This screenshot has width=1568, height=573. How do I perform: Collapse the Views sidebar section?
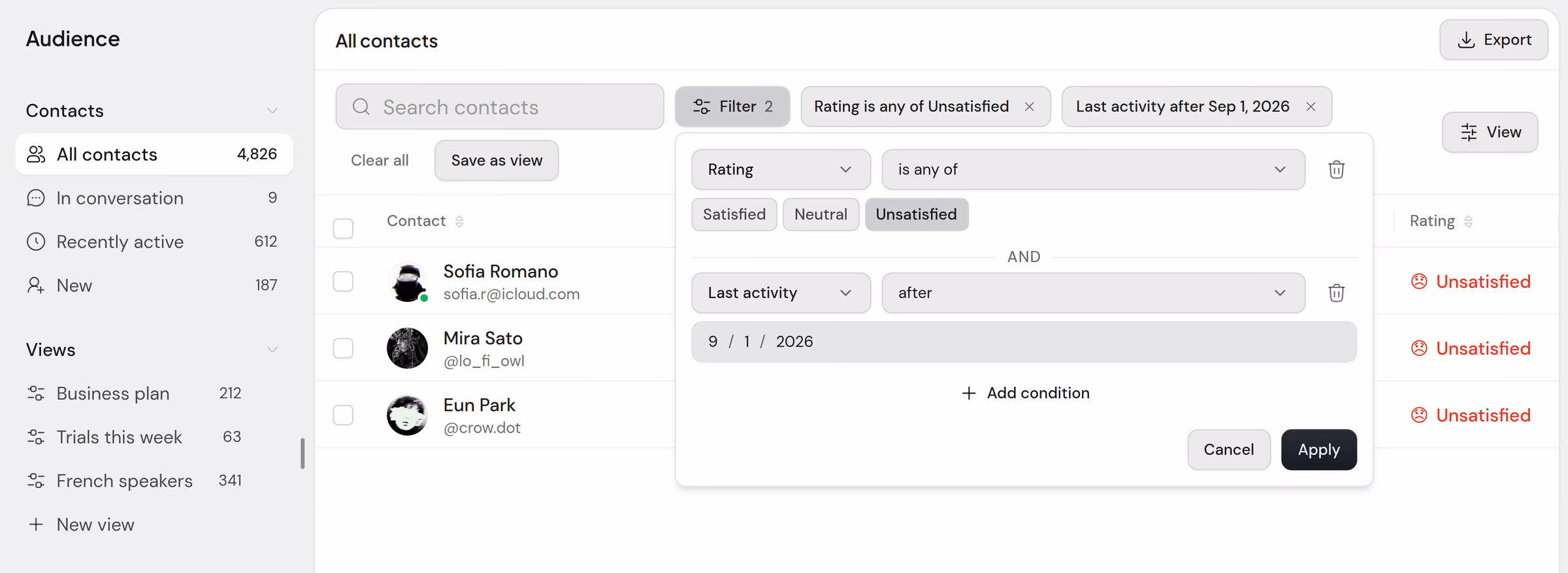[x=272, y=350]
